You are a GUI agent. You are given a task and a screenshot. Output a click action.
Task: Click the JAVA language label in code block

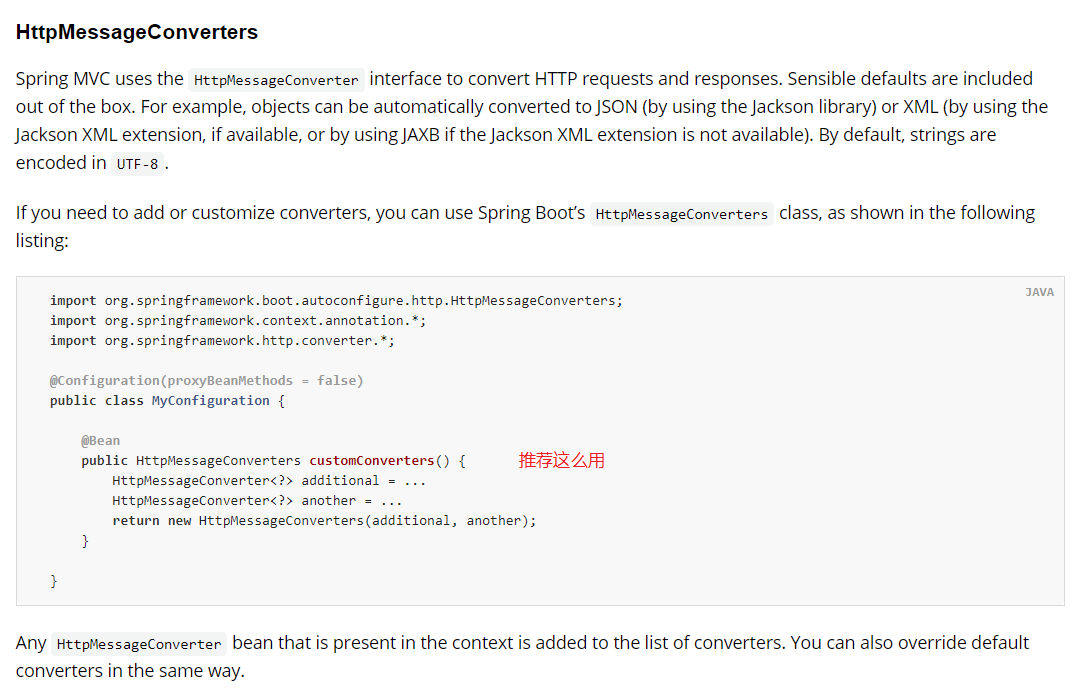(x=1040, y=292)
